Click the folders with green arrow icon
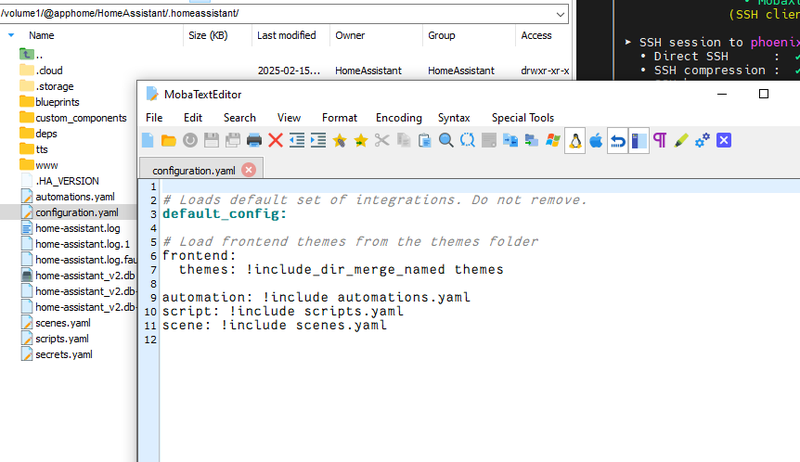The width and height of the screenshot is (800, 462). (531, 140)
